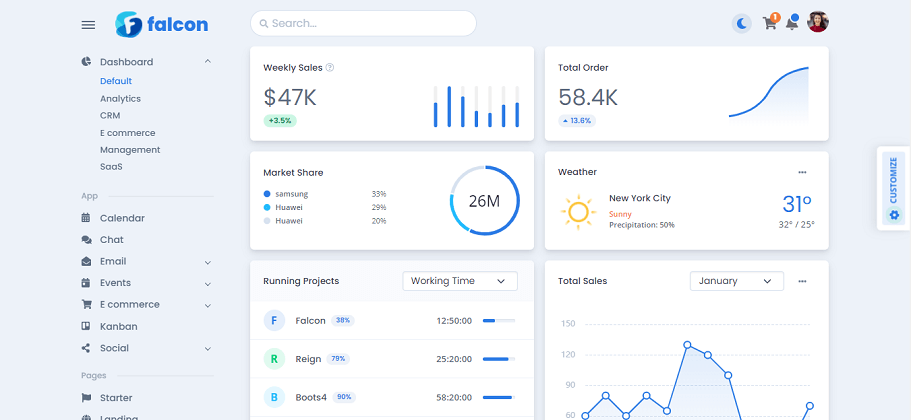Select the Default dashboard link
The image size is (911, 420).
116,81
